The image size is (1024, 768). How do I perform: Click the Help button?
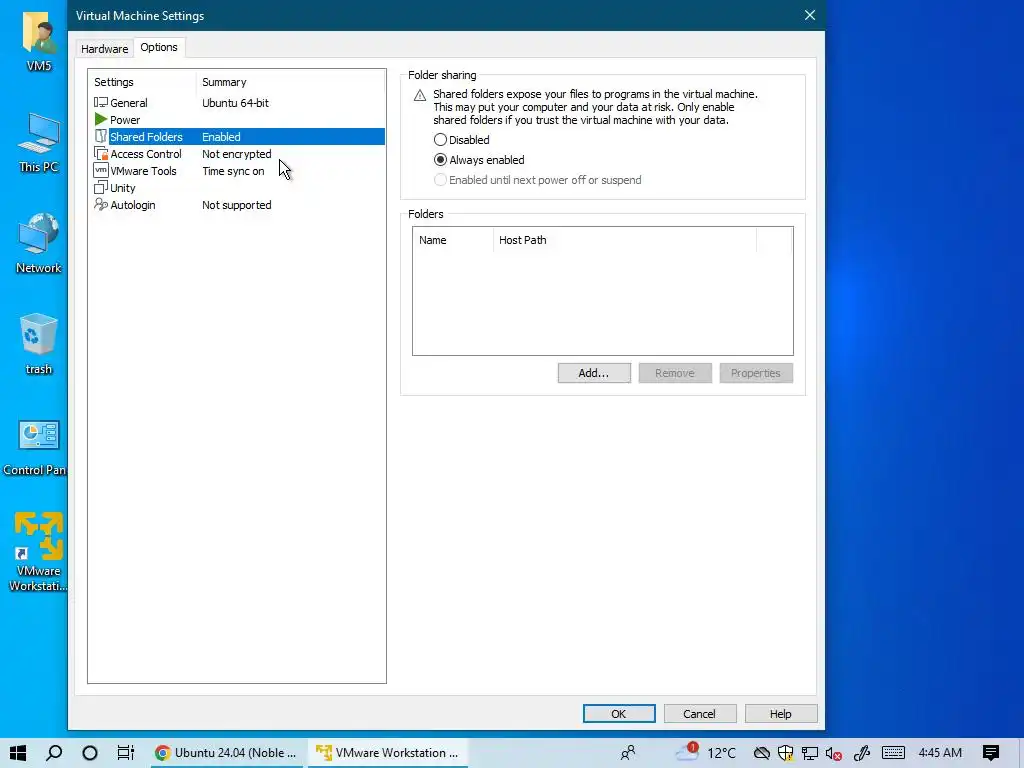point(780,714)
